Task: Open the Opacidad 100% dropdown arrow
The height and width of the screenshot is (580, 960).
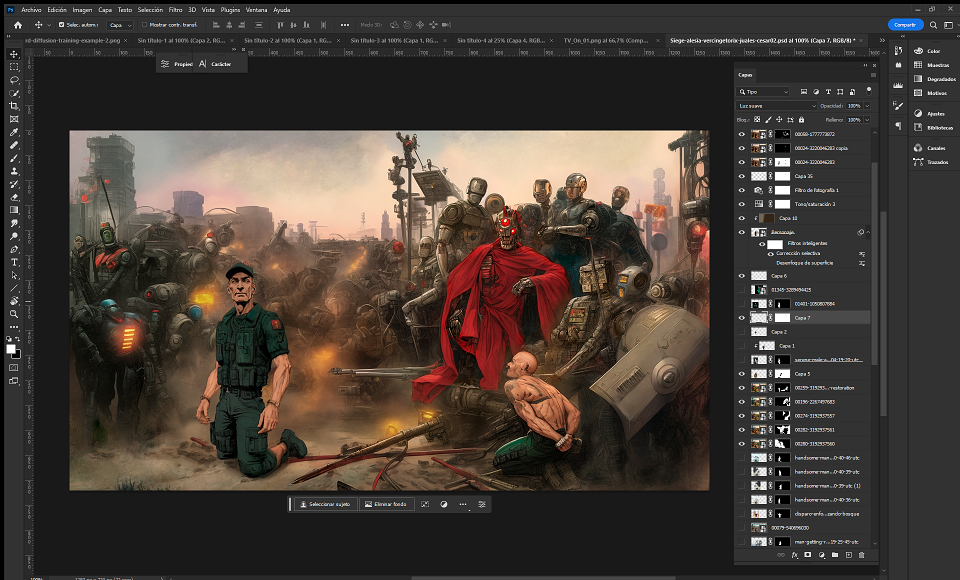Action: (867, 106)
